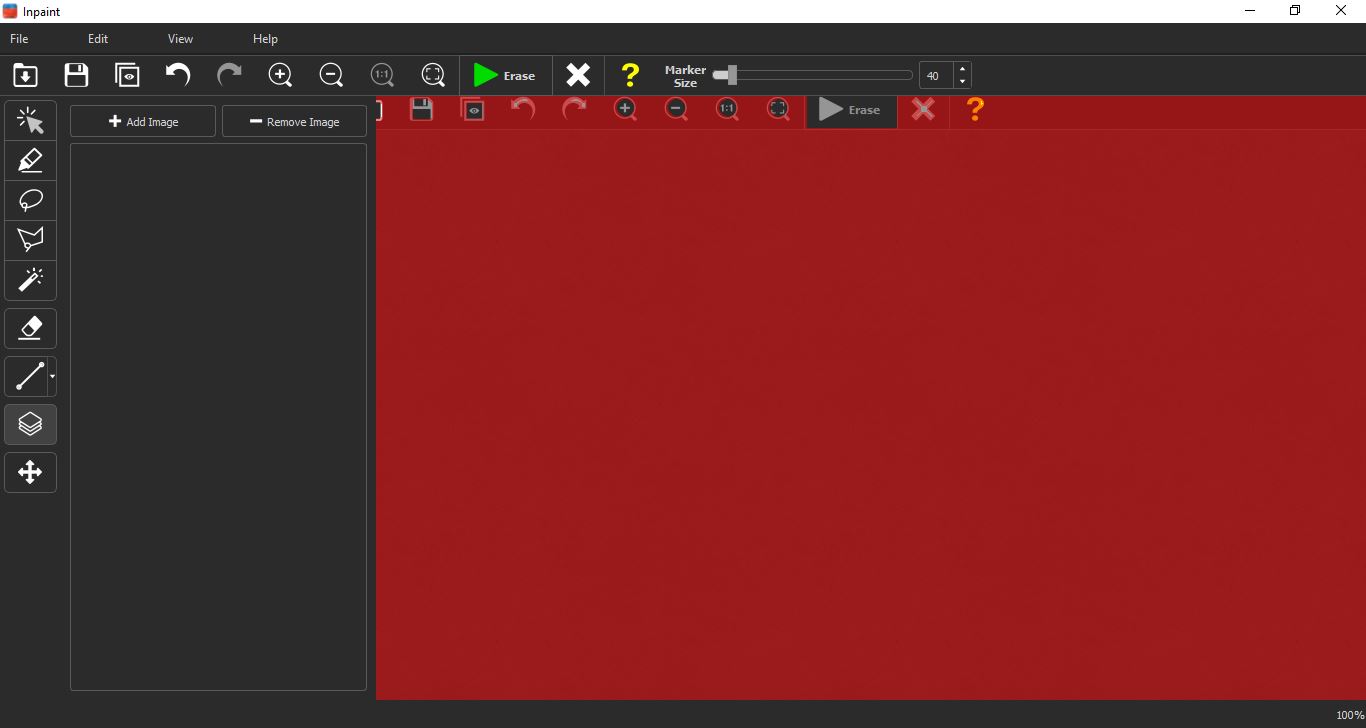Image resolution: width=1366 pixels, height=728 pixels.
Task: Zoom in with the plus magnifier icon
Action: (x=280, y=75)
